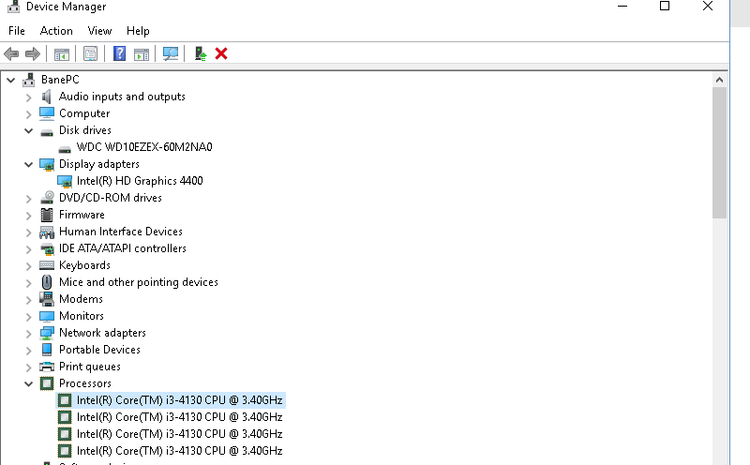Click the IDE ATA/ATAPI controllers icon
The width and height of the screenshot is (750, 465).
coord(47,249)
